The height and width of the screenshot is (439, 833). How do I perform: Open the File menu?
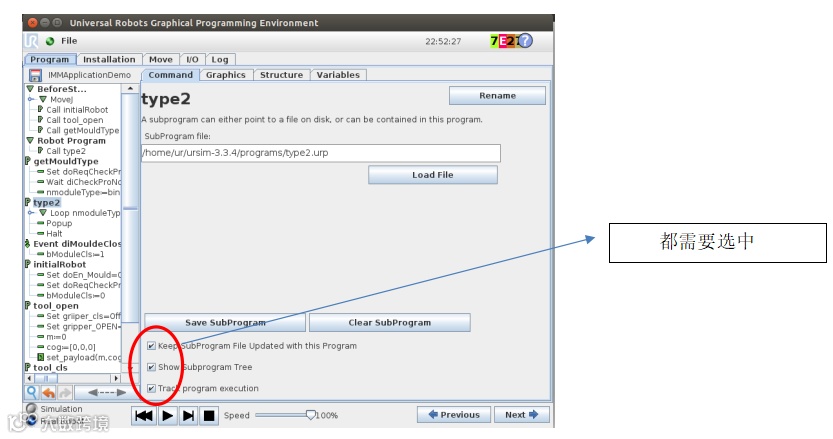tap(69, 41)
